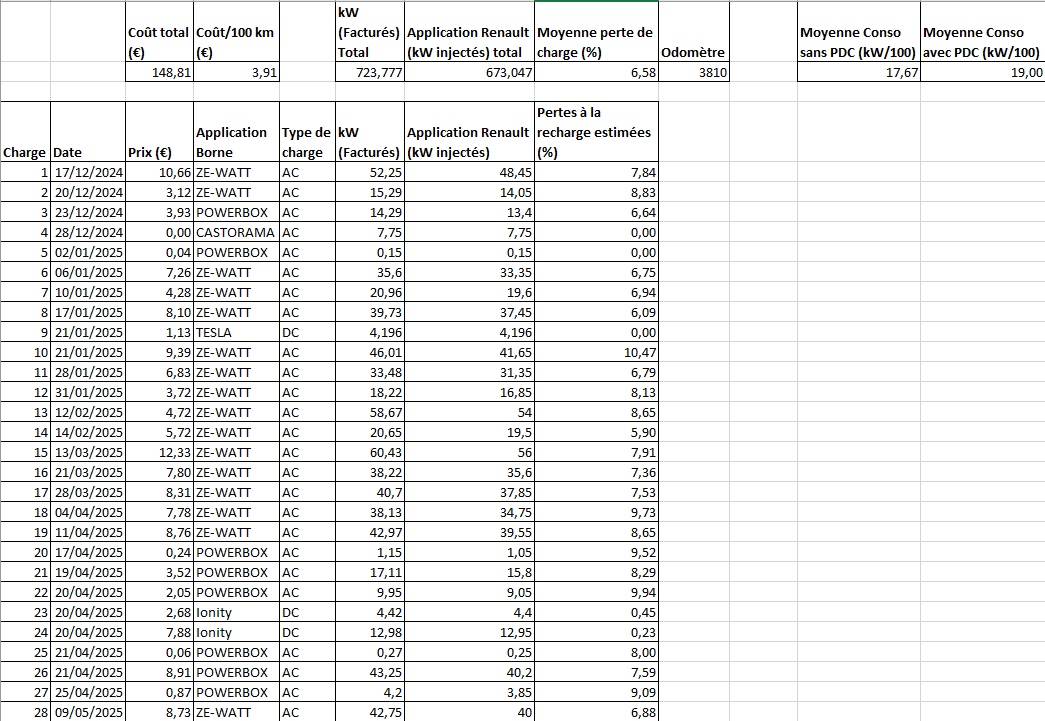The height and width of the screenshot is (721, 1045).
Task: Click date cell 09/05/2025
Action: point(88,712)
